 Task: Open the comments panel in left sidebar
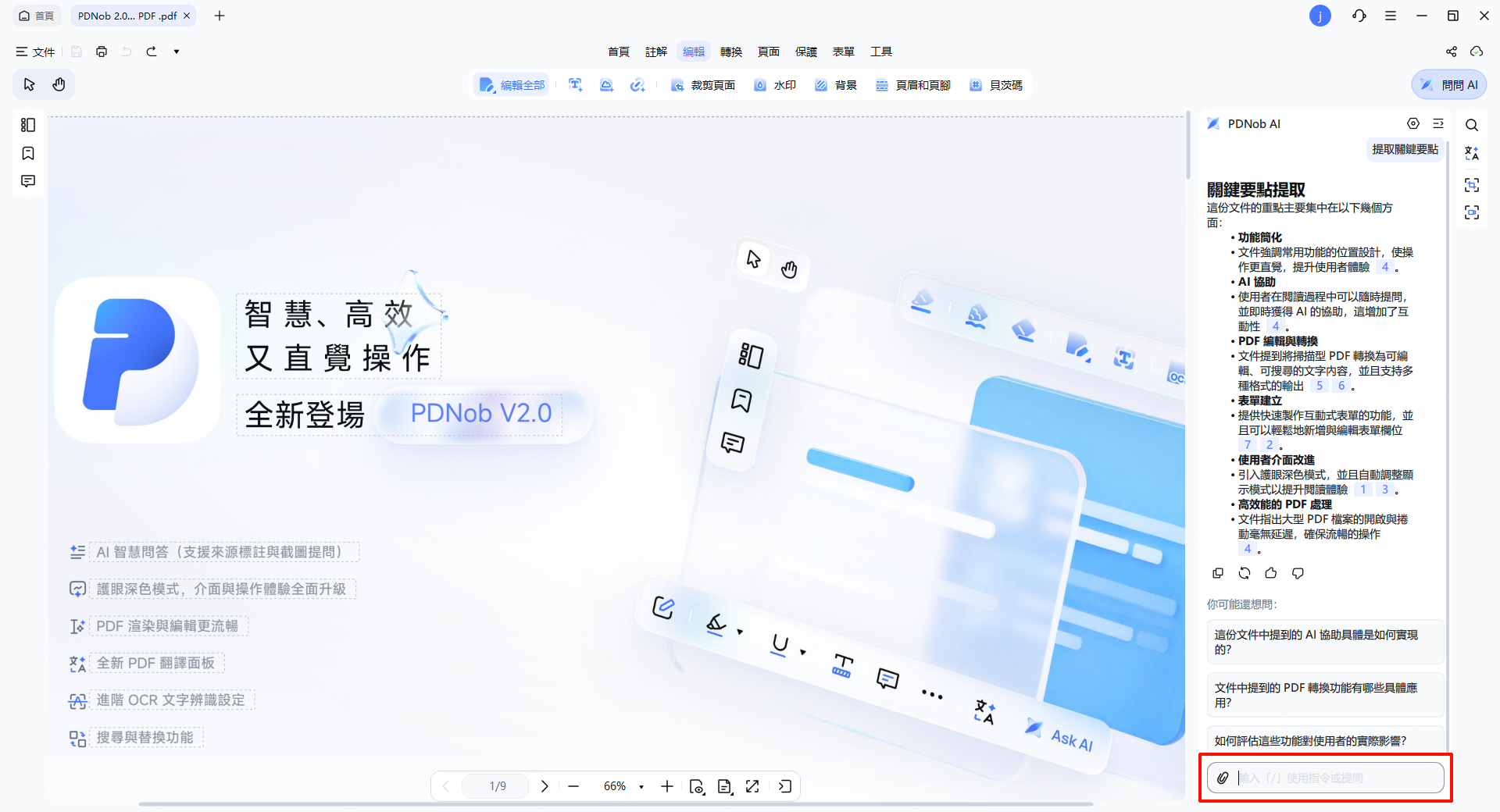pyautogui.click(x=28, y=181)
